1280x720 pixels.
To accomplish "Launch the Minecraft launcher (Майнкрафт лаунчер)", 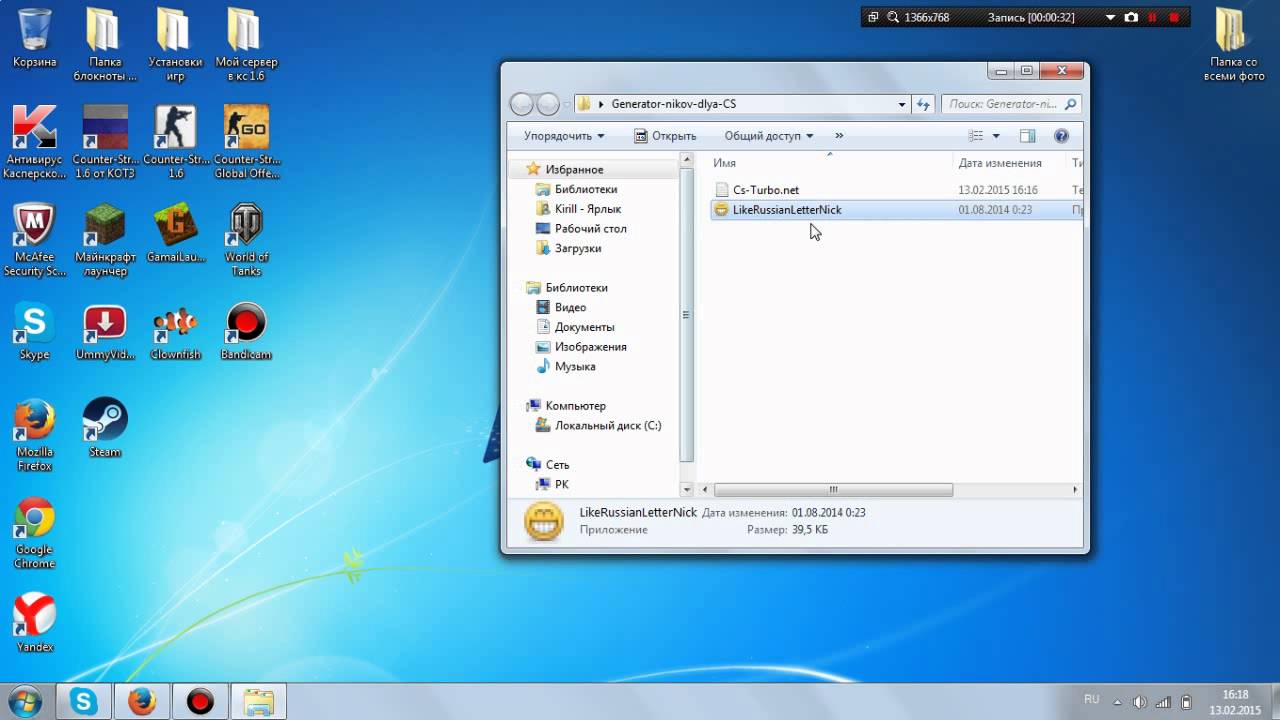I will coord(105,240).
